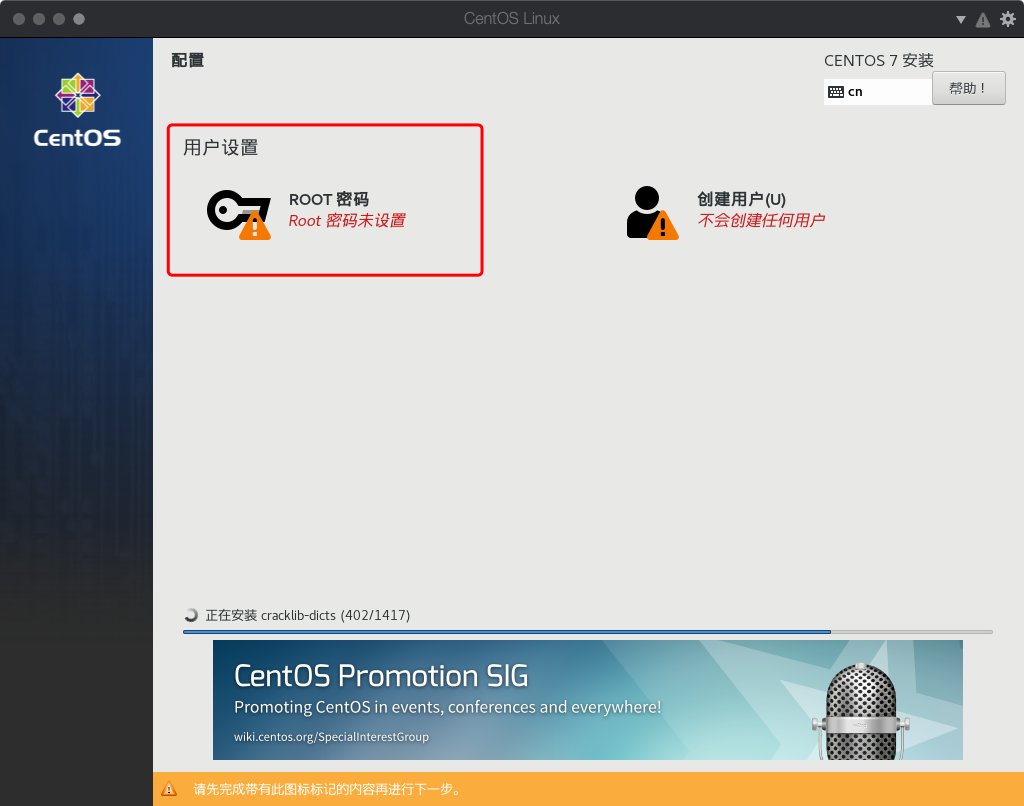
Task: Open the dropdown arrow in the title bar
Action: pos(961,20)
